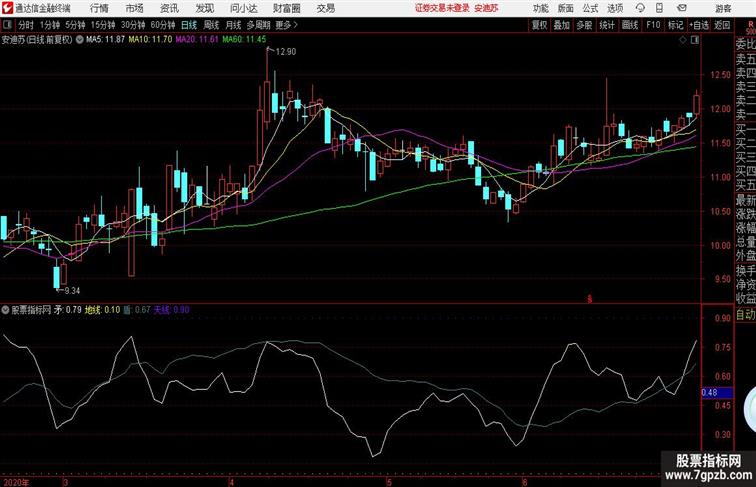
Task: Switch to 5分钟 chart period
Action: pyautogui.click(x=75, y=25)
